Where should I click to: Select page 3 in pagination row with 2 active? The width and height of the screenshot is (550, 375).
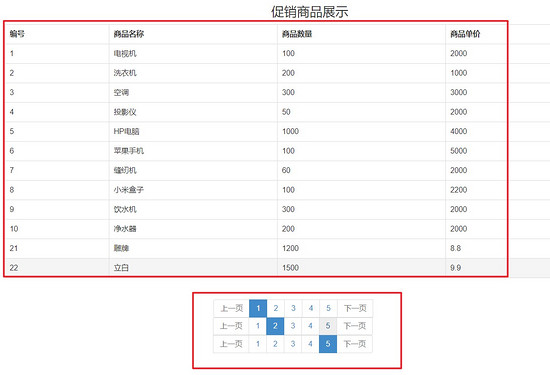(293, 326)
